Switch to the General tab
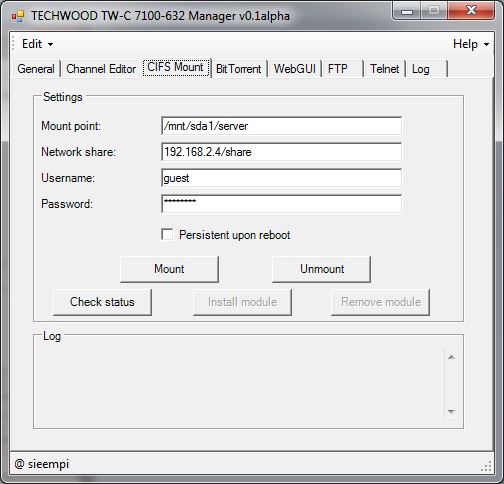Viewport: 504px width, 484px height. pyautogui.click(x=36, y=69)
